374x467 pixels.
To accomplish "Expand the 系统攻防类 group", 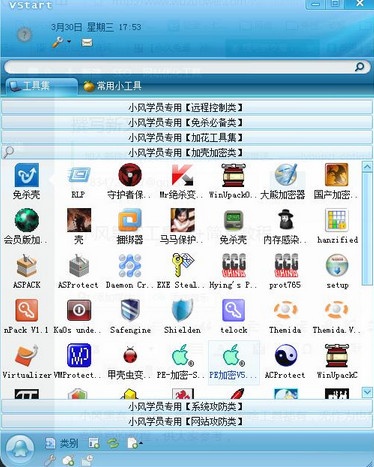I will click(187, 406).
